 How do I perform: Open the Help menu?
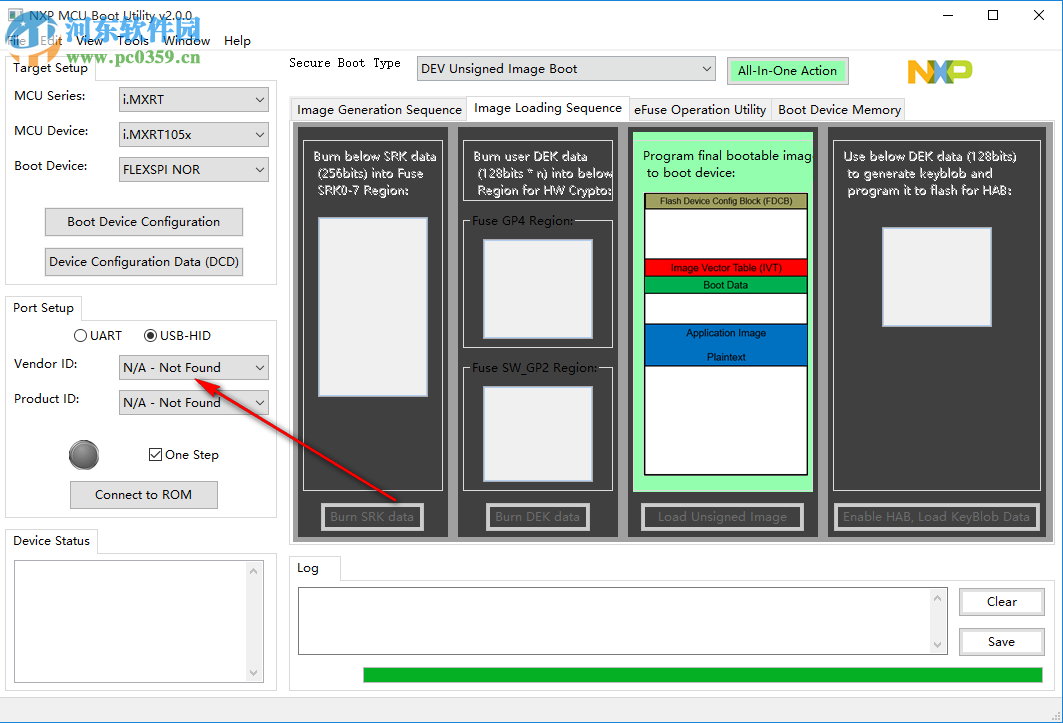(237, 41)
